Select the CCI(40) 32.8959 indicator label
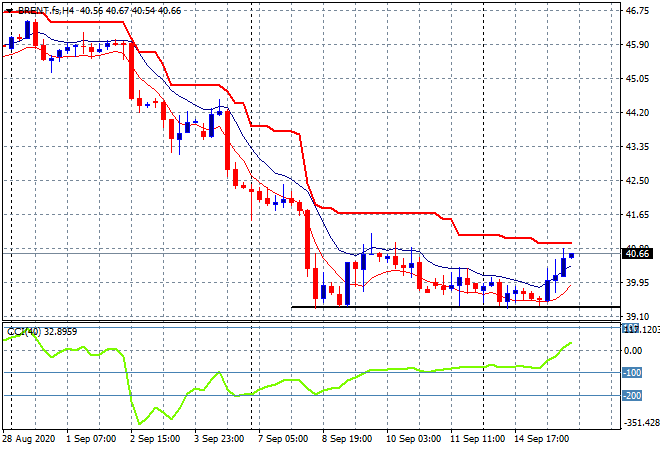The height and width of the screenshot is (450, 660). tap(42, 332)
